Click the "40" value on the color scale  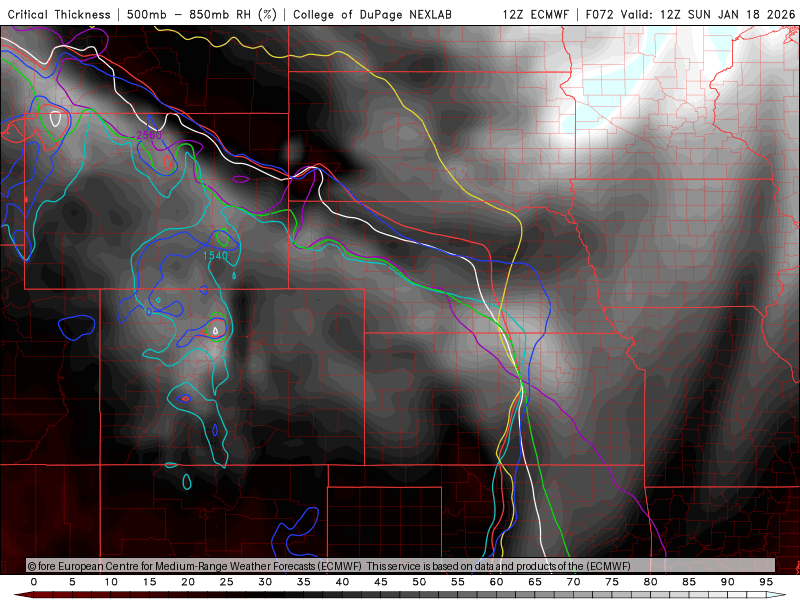[x=342, y=582]
